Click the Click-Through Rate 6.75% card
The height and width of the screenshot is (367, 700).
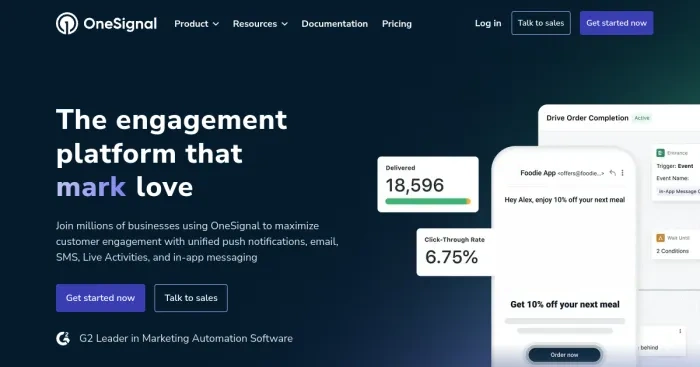[x=454, y=252]
